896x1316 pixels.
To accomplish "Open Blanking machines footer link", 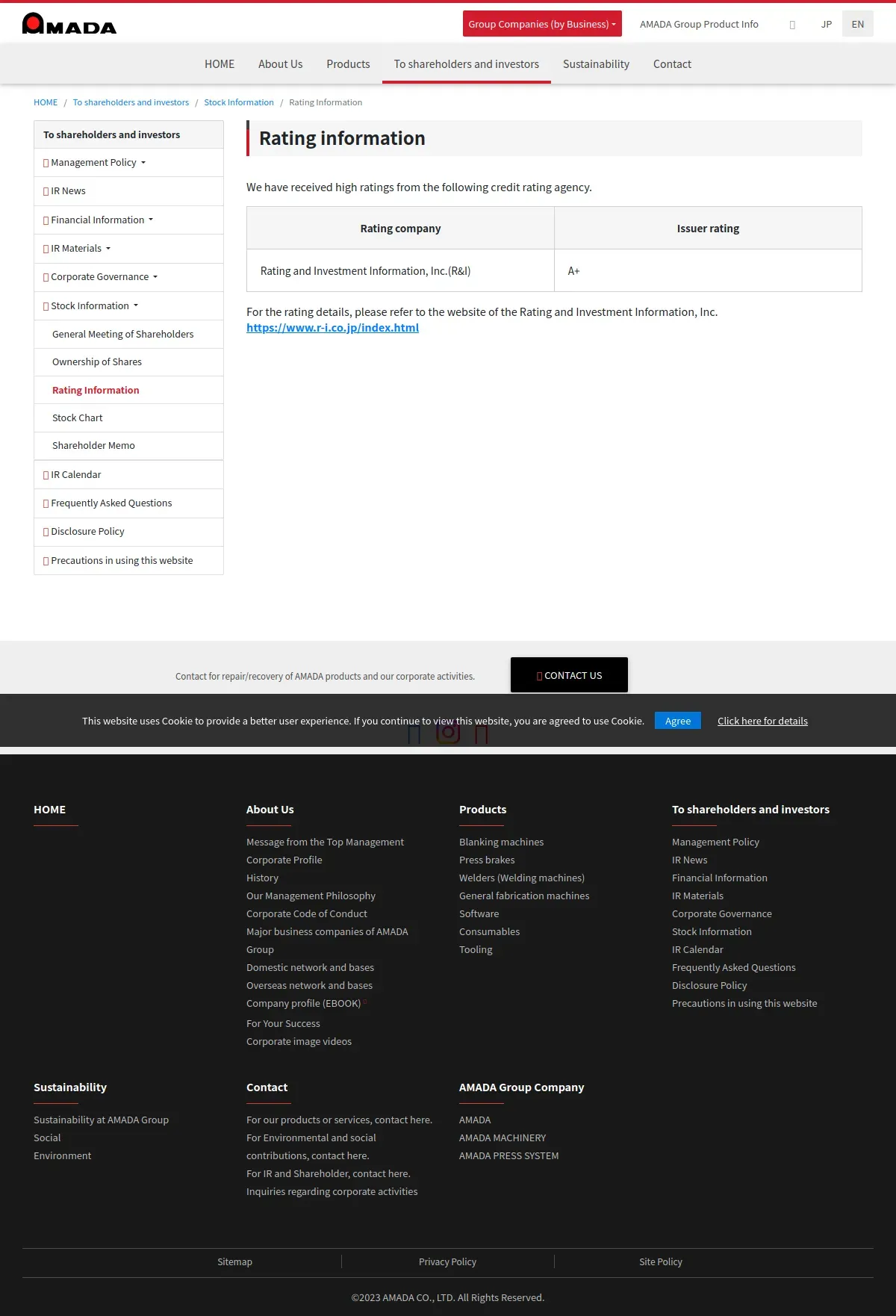I will 501,842.
